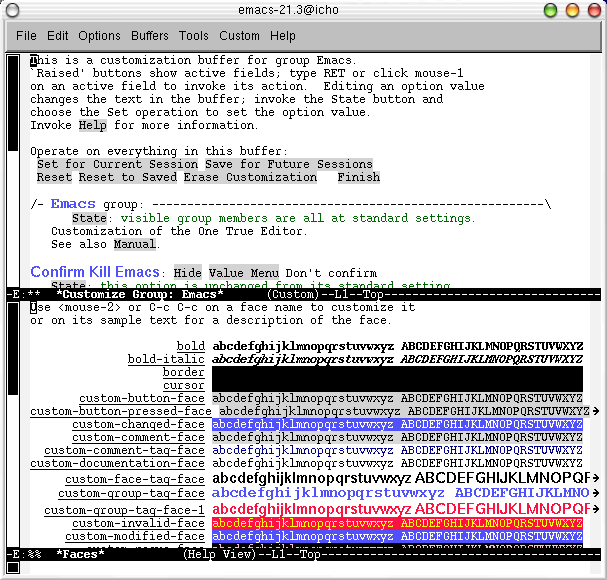Select the custom-comment-tag-face name
The height and width of the screenshot is (580, 607).
pos(124,450)
